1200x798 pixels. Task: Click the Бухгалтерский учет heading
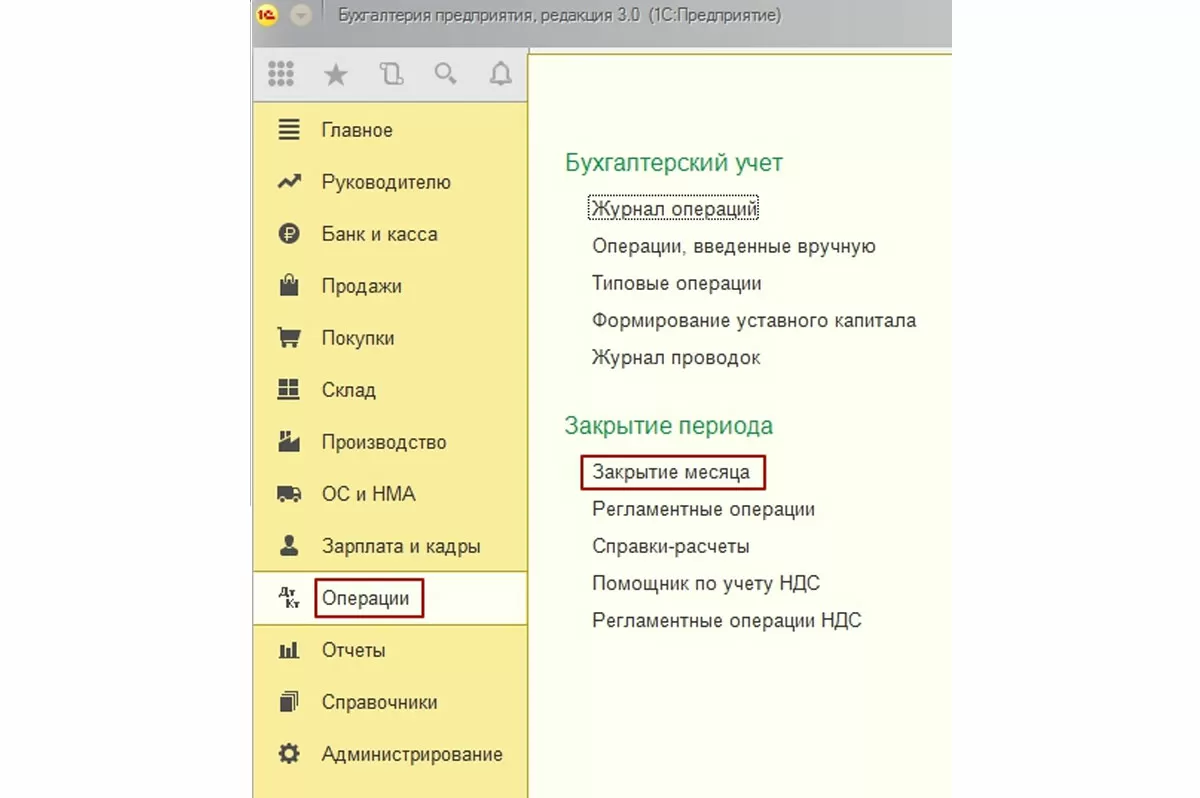674,163
